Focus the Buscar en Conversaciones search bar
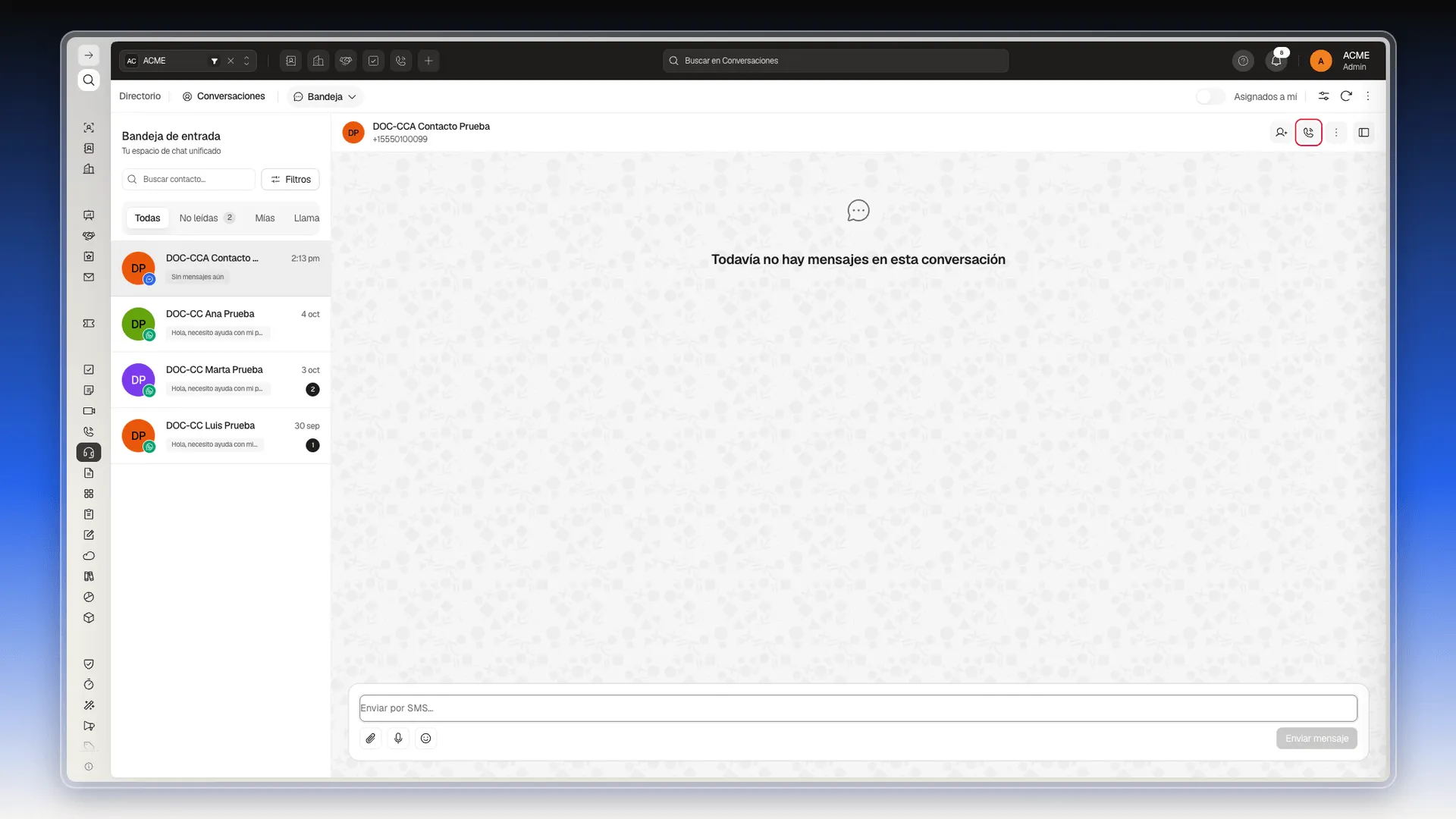Image resolution: width=1456 pixels, height=819 pixels. coord(835,61)
